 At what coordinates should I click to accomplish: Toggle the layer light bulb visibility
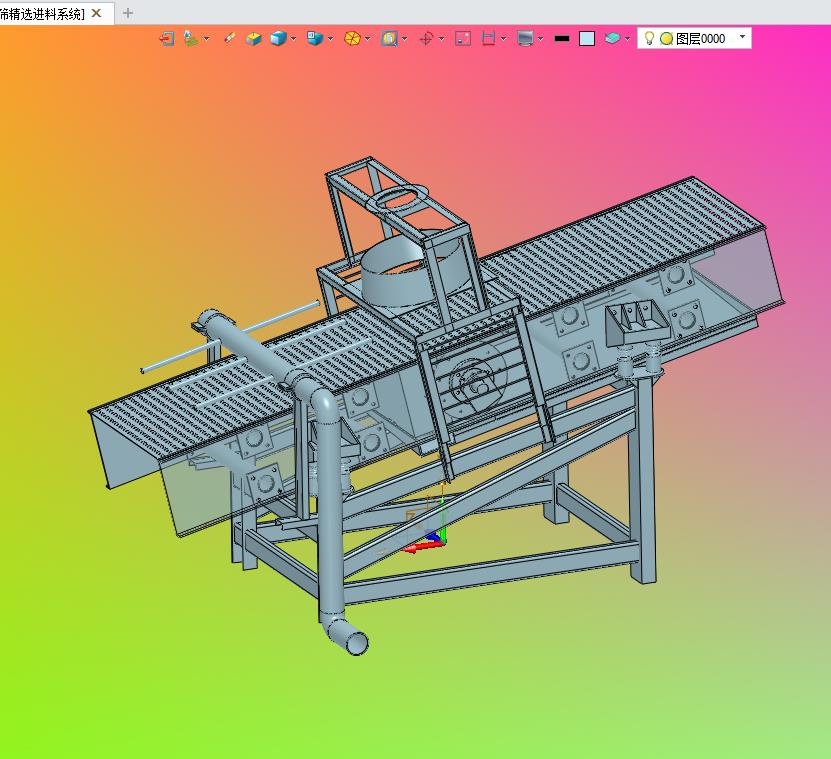tap(649, 38)
